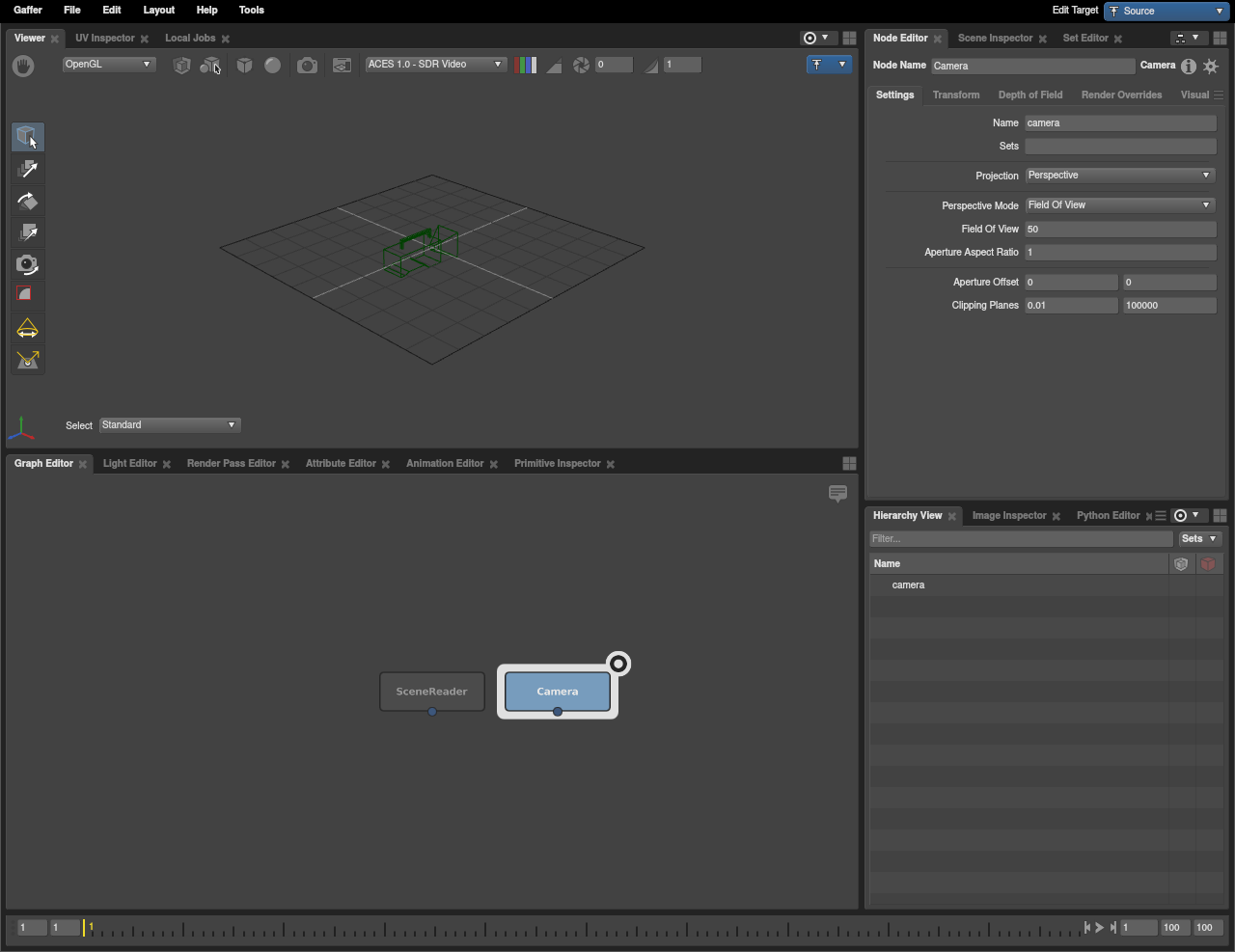Toggle the grid and gnomon display icon
1235x952 pixels.
342,65
